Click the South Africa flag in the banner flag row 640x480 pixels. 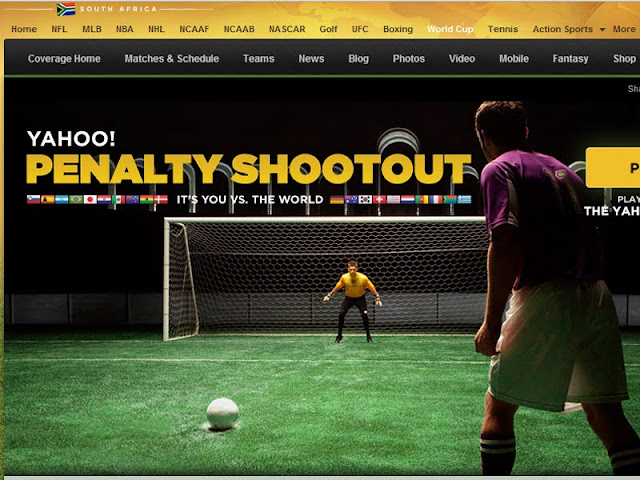pos(450,199)
